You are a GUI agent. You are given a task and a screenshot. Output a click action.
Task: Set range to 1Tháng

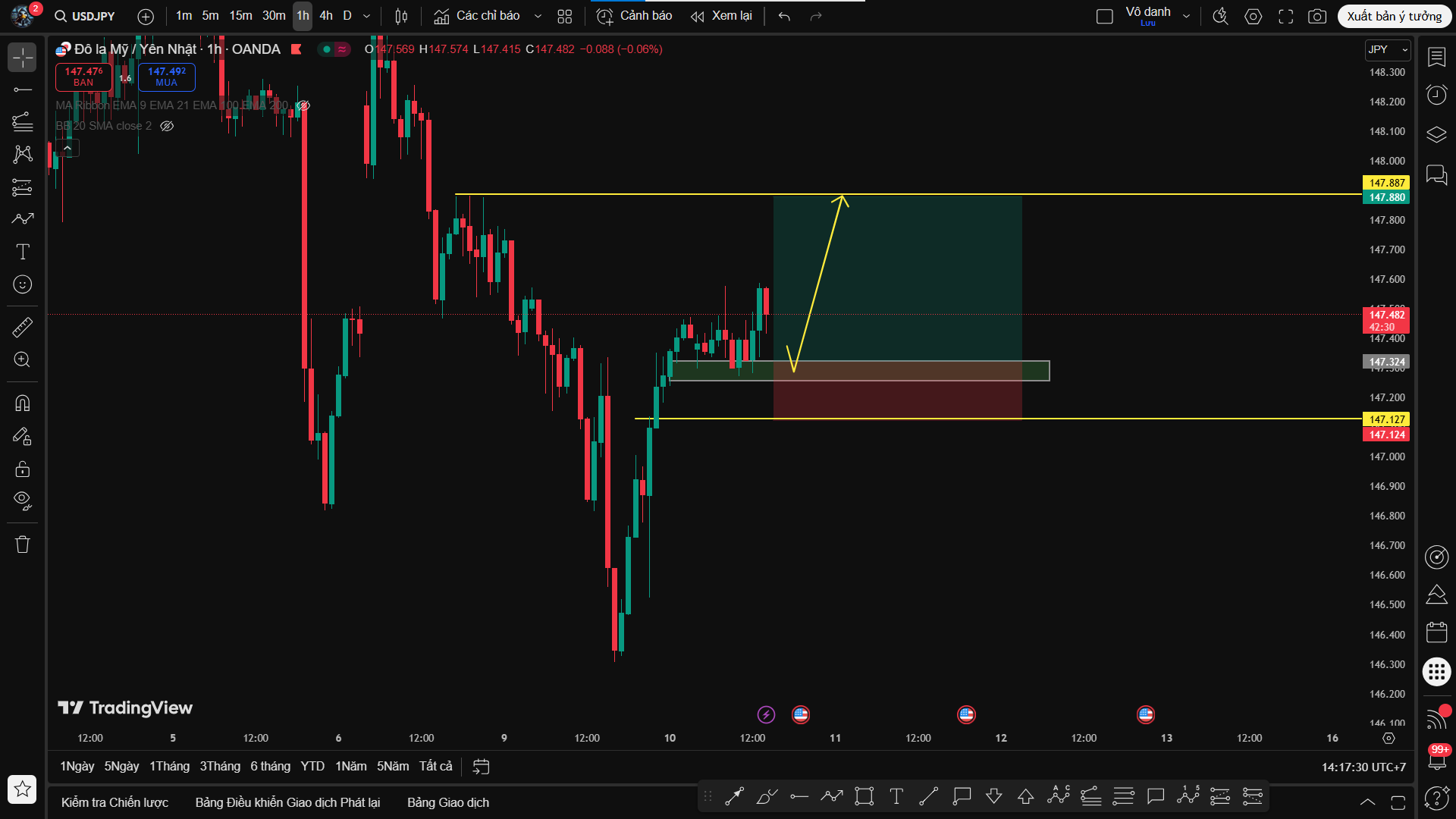(x=169, y=767)
